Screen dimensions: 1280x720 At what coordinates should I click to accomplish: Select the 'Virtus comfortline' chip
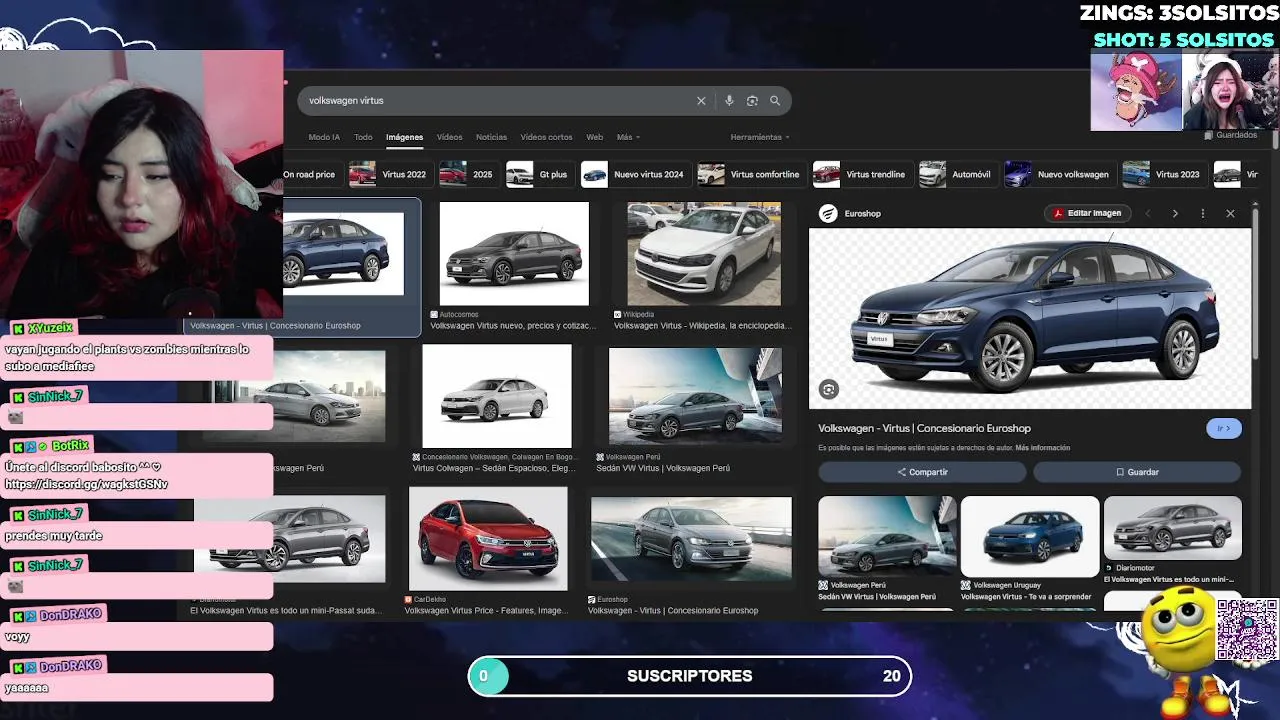750,174
